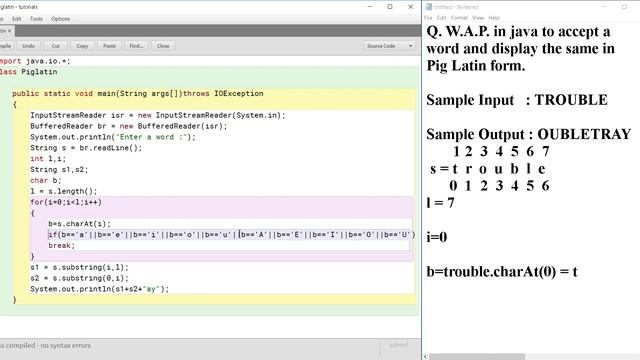
Task: Click the 'l = s.length();' line
Action: click(64, 191)
